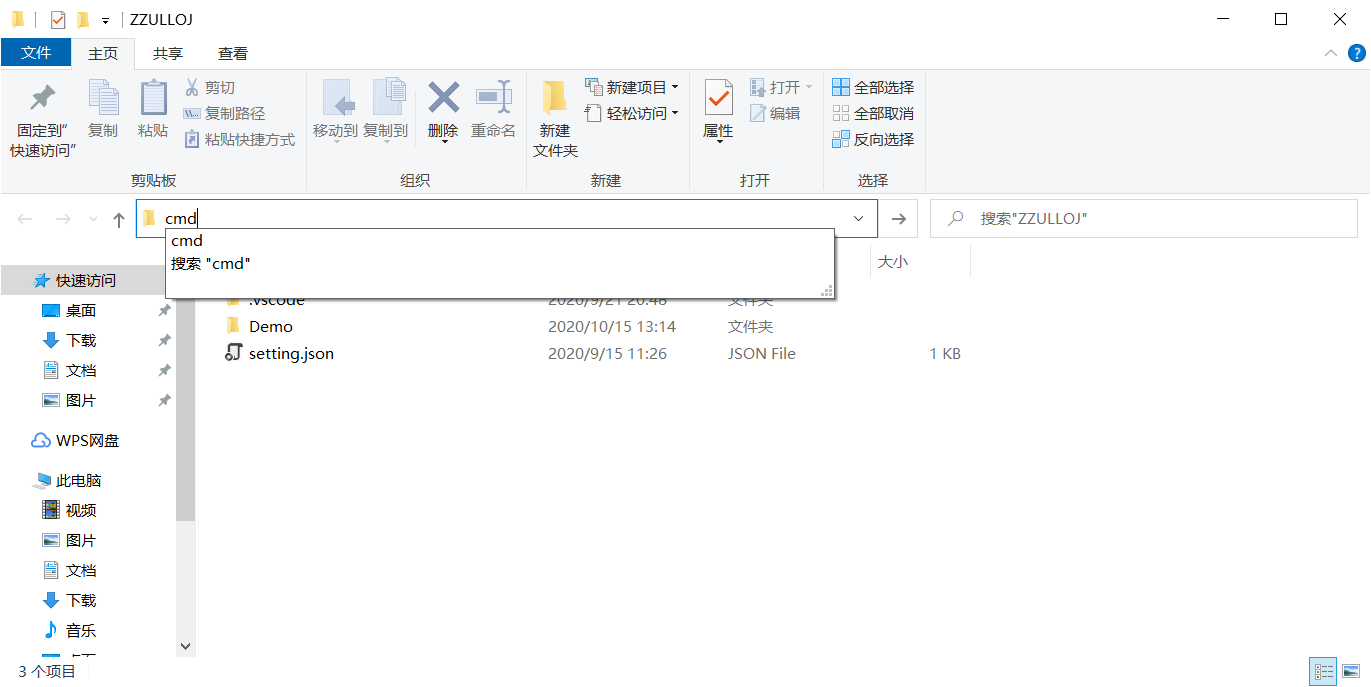Click the New Folder icon
The width and height of the screenshot is (1371, 687).
pos(555,98)
